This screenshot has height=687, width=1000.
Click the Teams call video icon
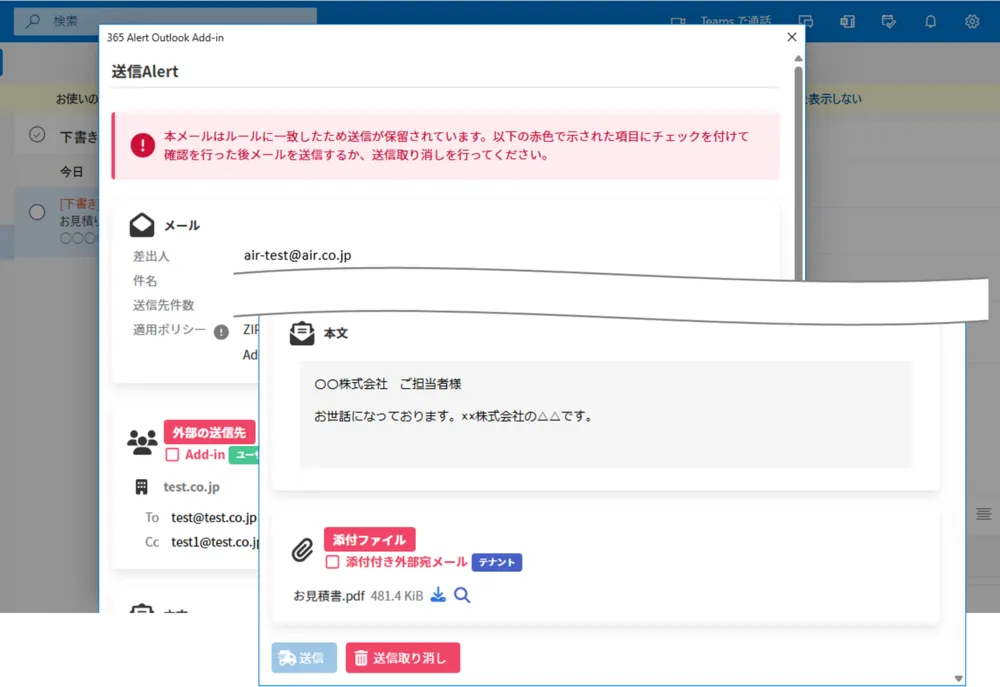click(x=678, y=21)
